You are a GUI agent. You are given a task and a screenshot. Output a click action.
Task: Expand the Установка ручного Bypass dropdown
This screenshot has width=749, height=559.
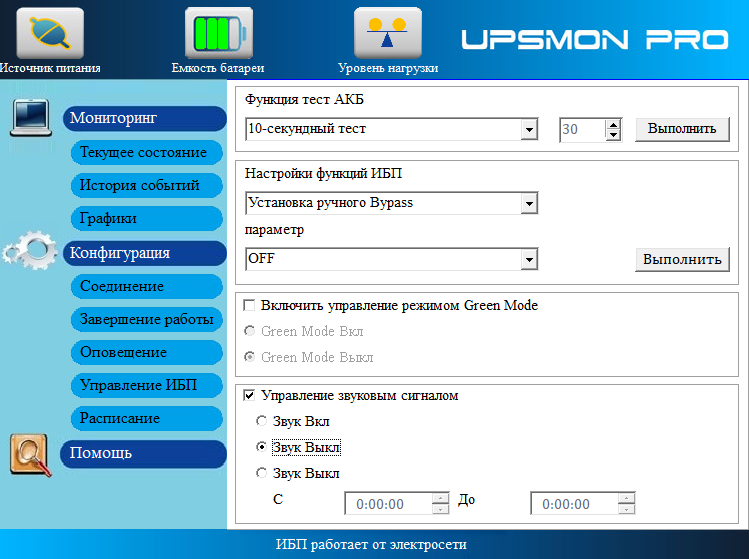coord(529,204)
